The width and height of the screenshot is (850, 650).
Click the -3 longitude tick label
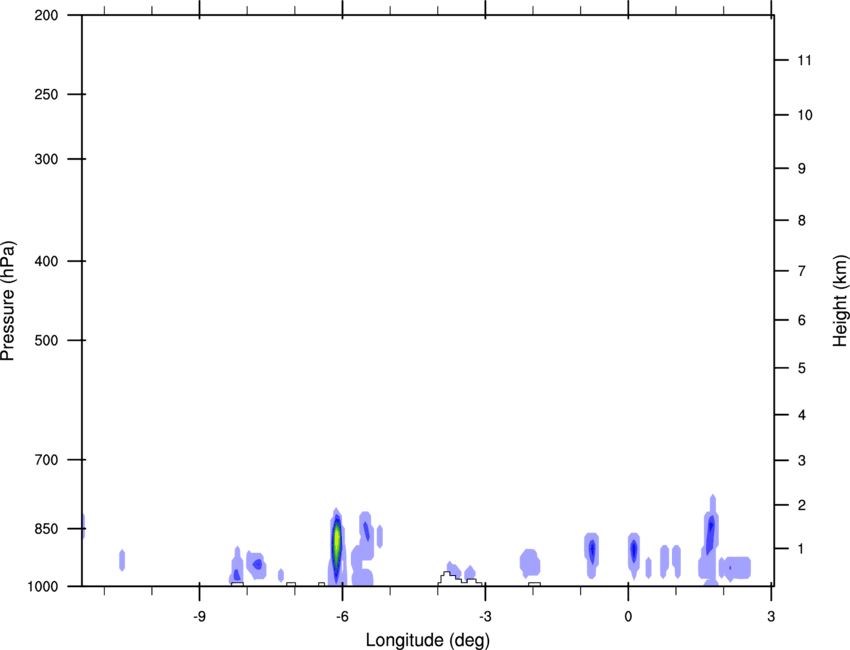point(485,616)
